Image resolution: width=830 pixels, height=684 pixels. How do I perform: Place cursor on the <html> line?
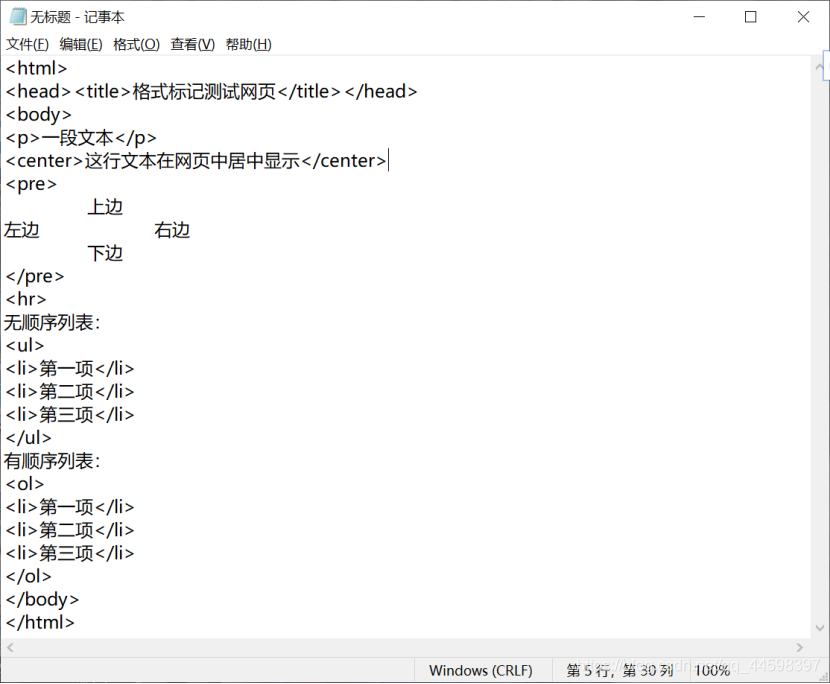pos(36,68)
